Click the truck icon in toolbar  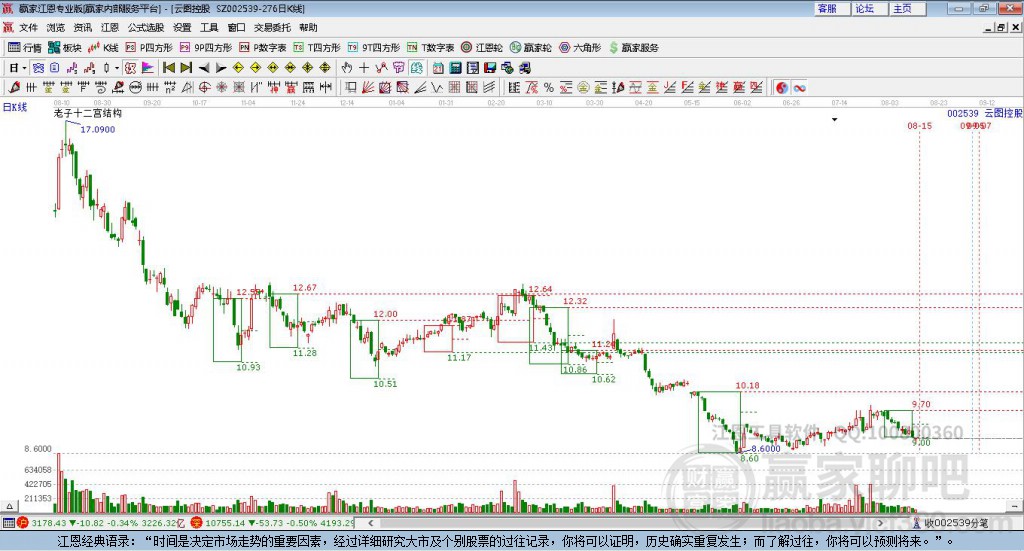pos(524,68)
